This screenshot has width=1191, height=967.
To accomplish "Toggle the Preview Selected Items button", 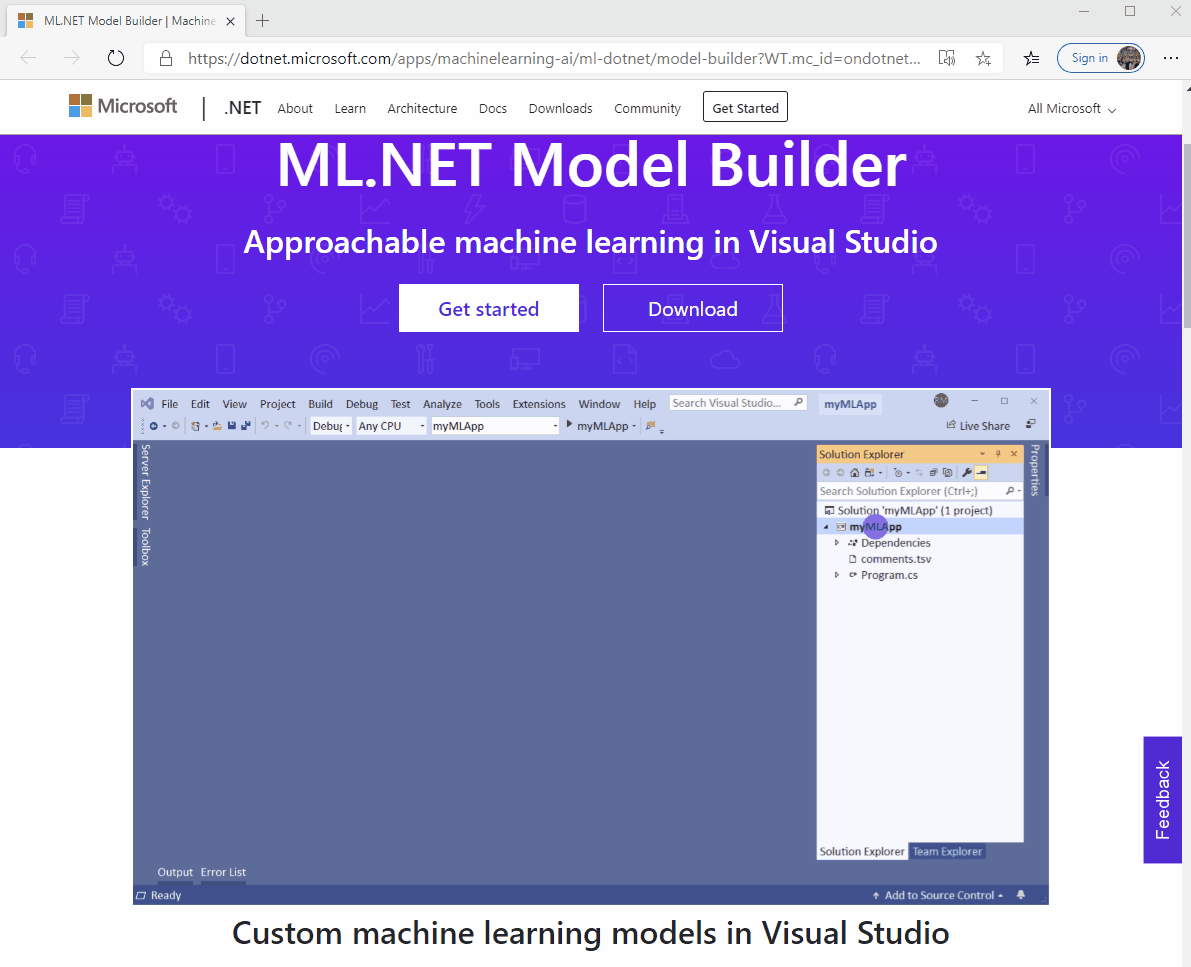I will 981,472.
